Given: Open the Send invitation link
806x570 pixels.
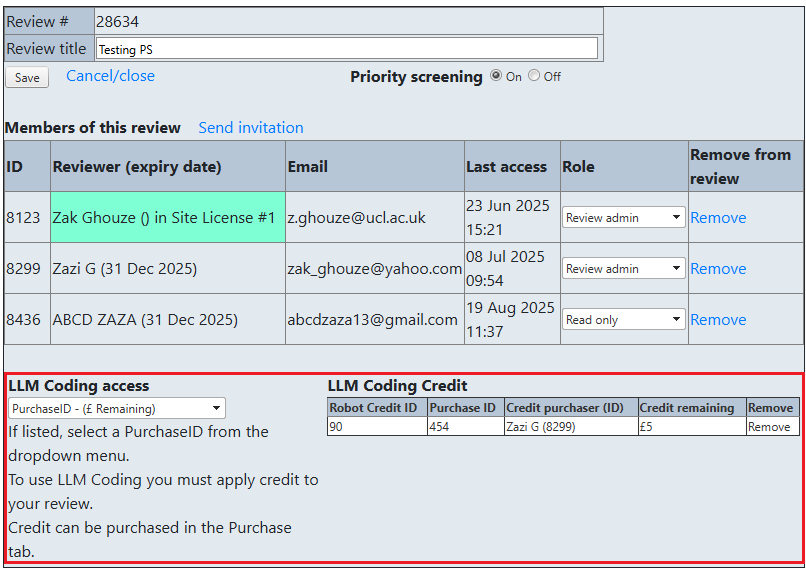Looking at the screenshot, I should (251, 128).
